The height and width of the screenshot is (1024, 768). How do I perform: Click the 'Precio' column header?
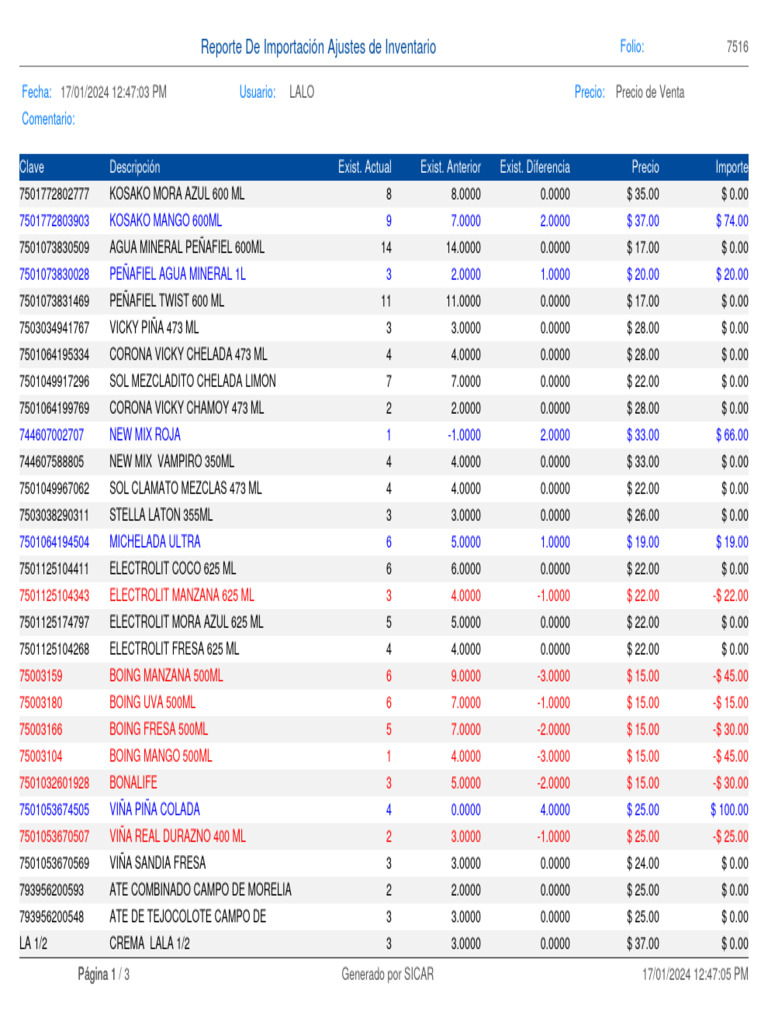coord(645,167)
